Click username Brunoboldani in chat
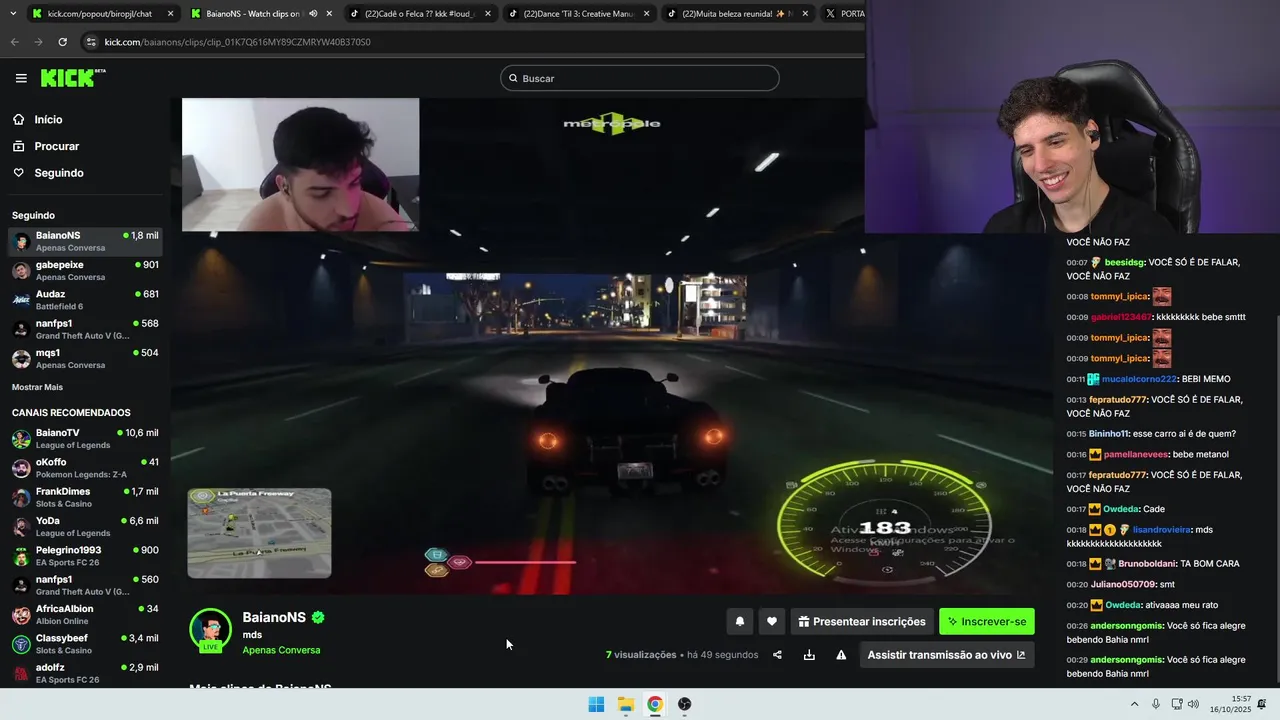Screen dimensions: 1280x720 point(1146,563)
